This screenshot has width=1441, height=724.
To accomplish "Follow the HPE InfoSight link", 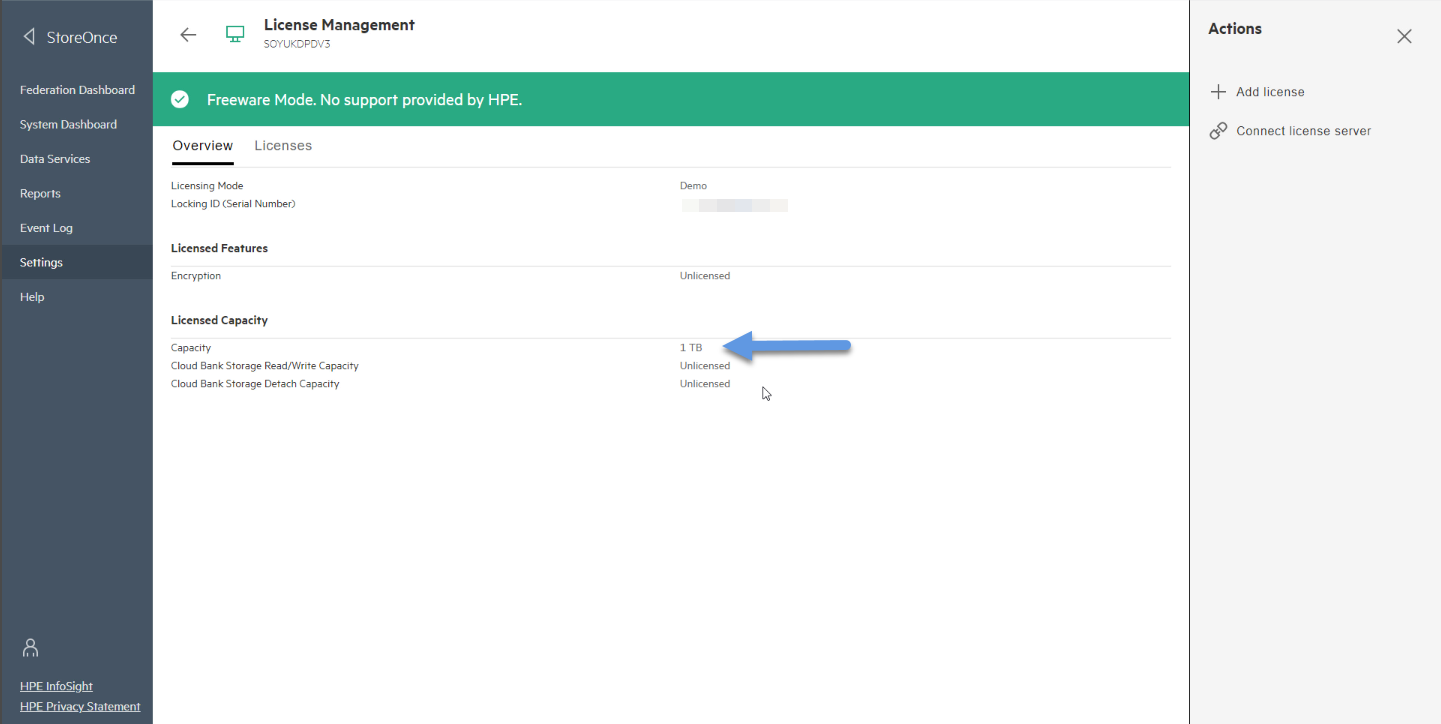I will tap(56, 686).
